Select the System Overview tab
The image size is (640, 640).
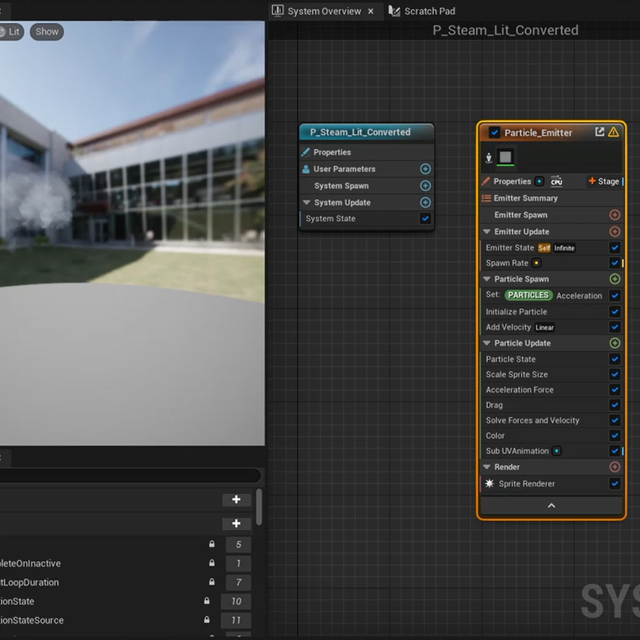pos(324,11)
